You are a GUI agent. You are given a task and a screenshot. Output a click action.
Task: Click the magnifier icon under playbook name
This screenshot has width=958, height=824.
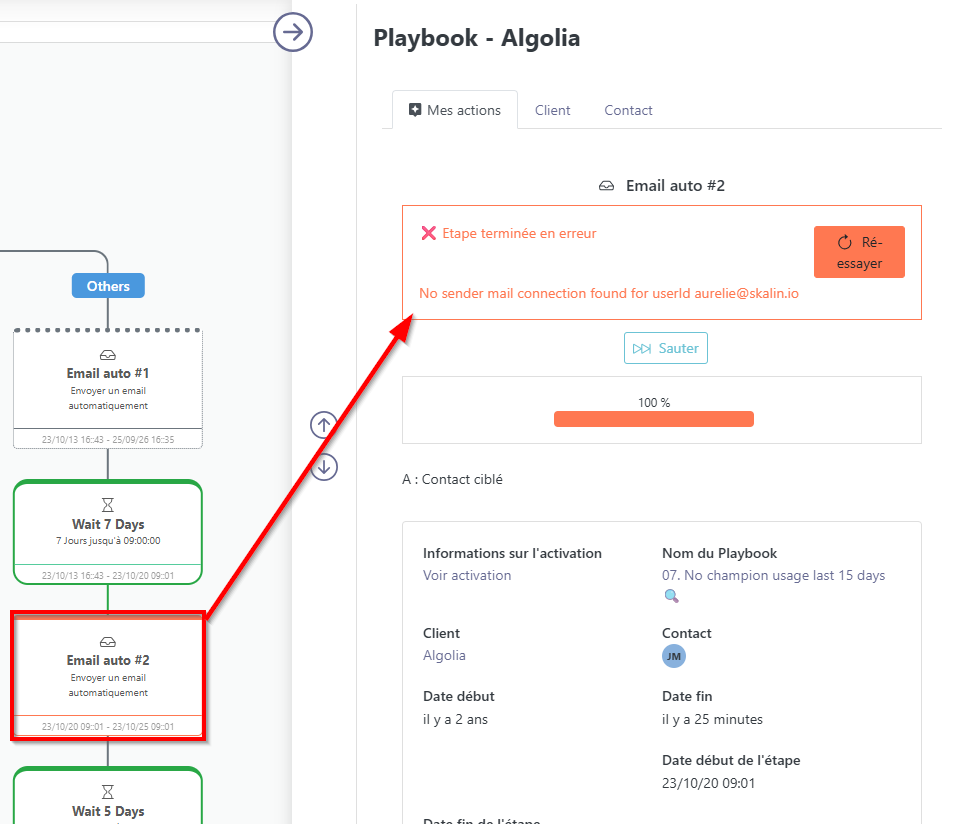(x=671, y=596)
